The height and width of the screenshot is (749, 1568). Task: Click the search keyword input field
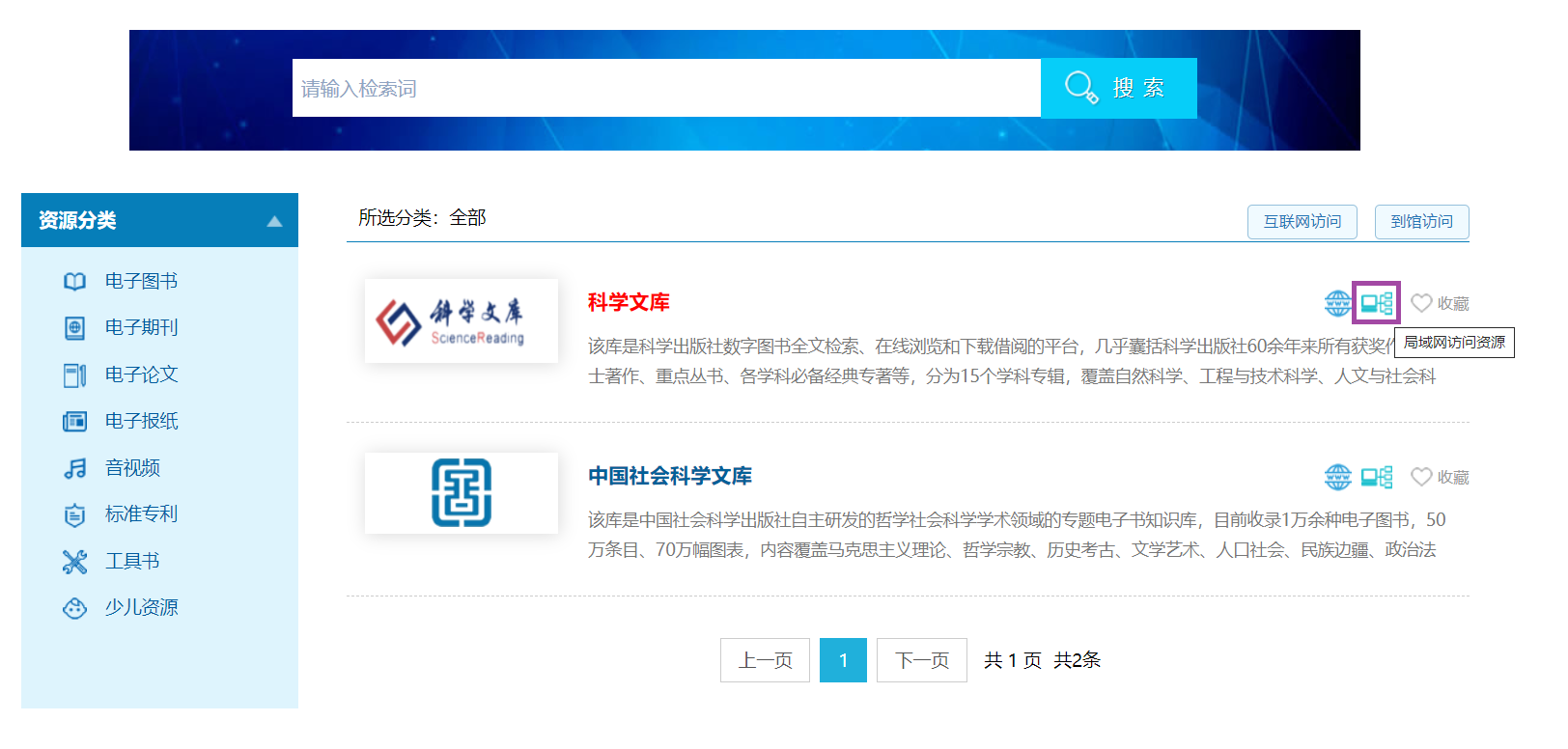coord(665,88)
